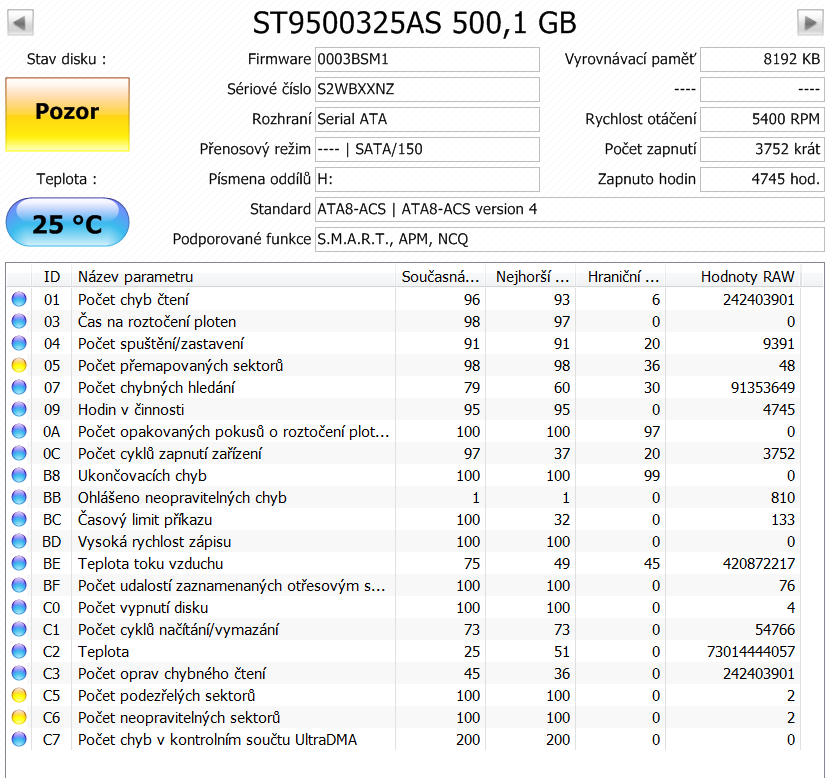Click the Podporované funkce field

point(570,239)
